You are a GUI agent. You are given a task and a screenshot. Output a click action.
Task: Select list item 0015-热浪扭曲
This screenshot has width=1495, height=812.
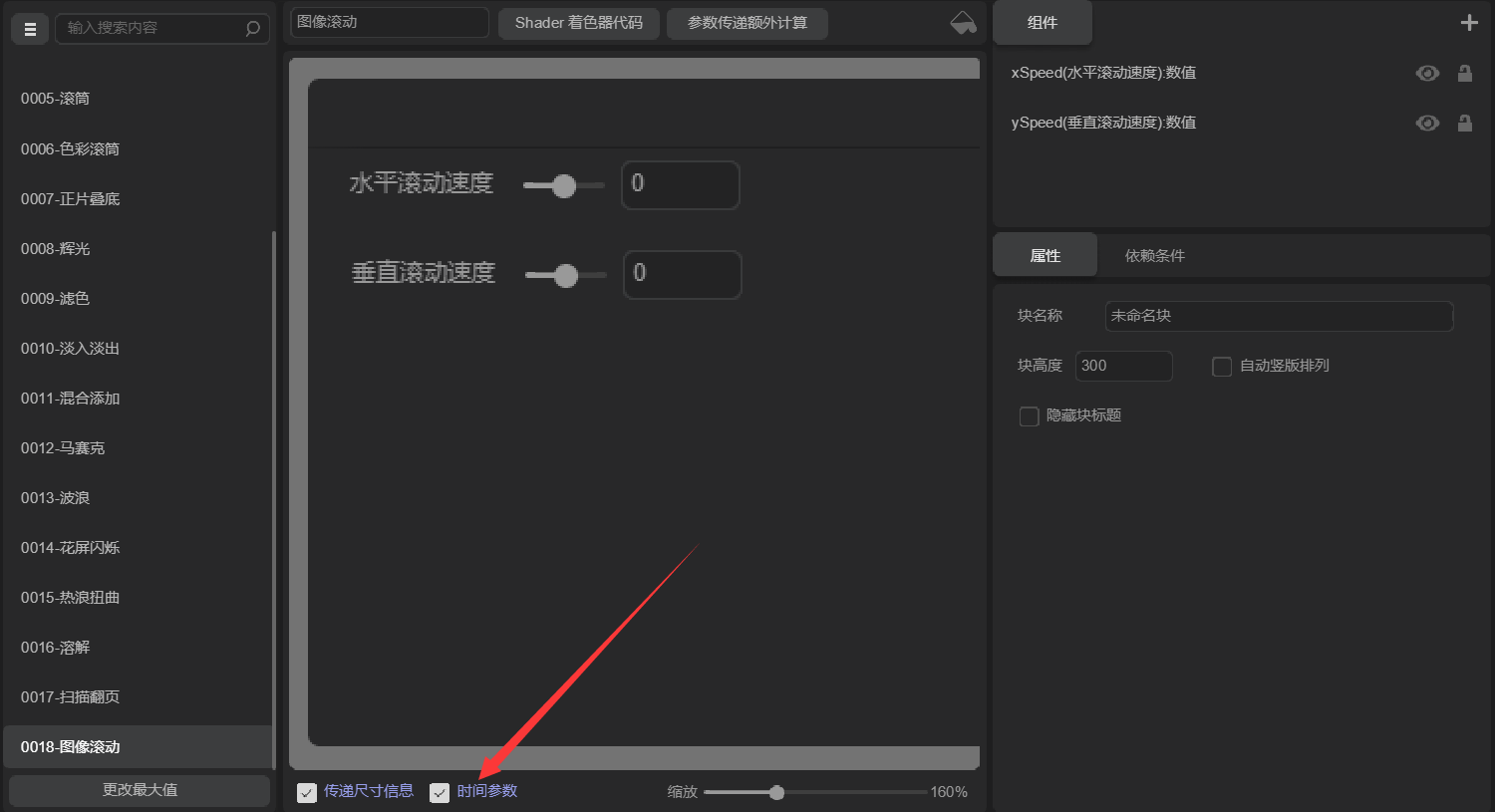pyautogui.click(x=138, y=597)
